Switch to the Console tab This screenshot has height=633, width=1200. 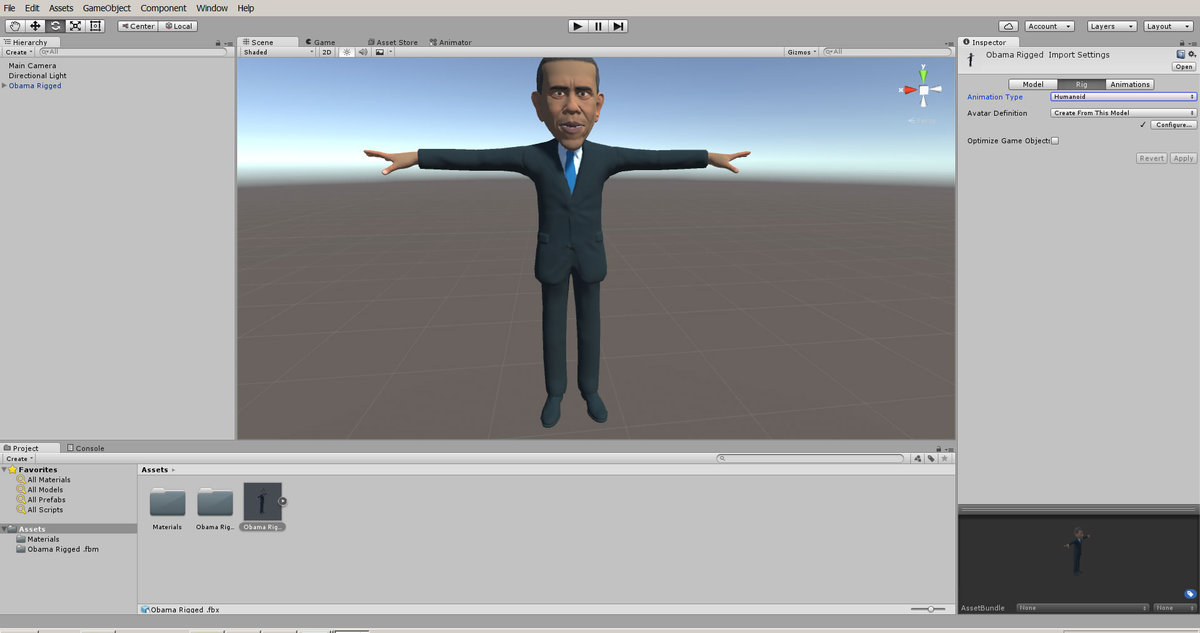pos(86,448)
